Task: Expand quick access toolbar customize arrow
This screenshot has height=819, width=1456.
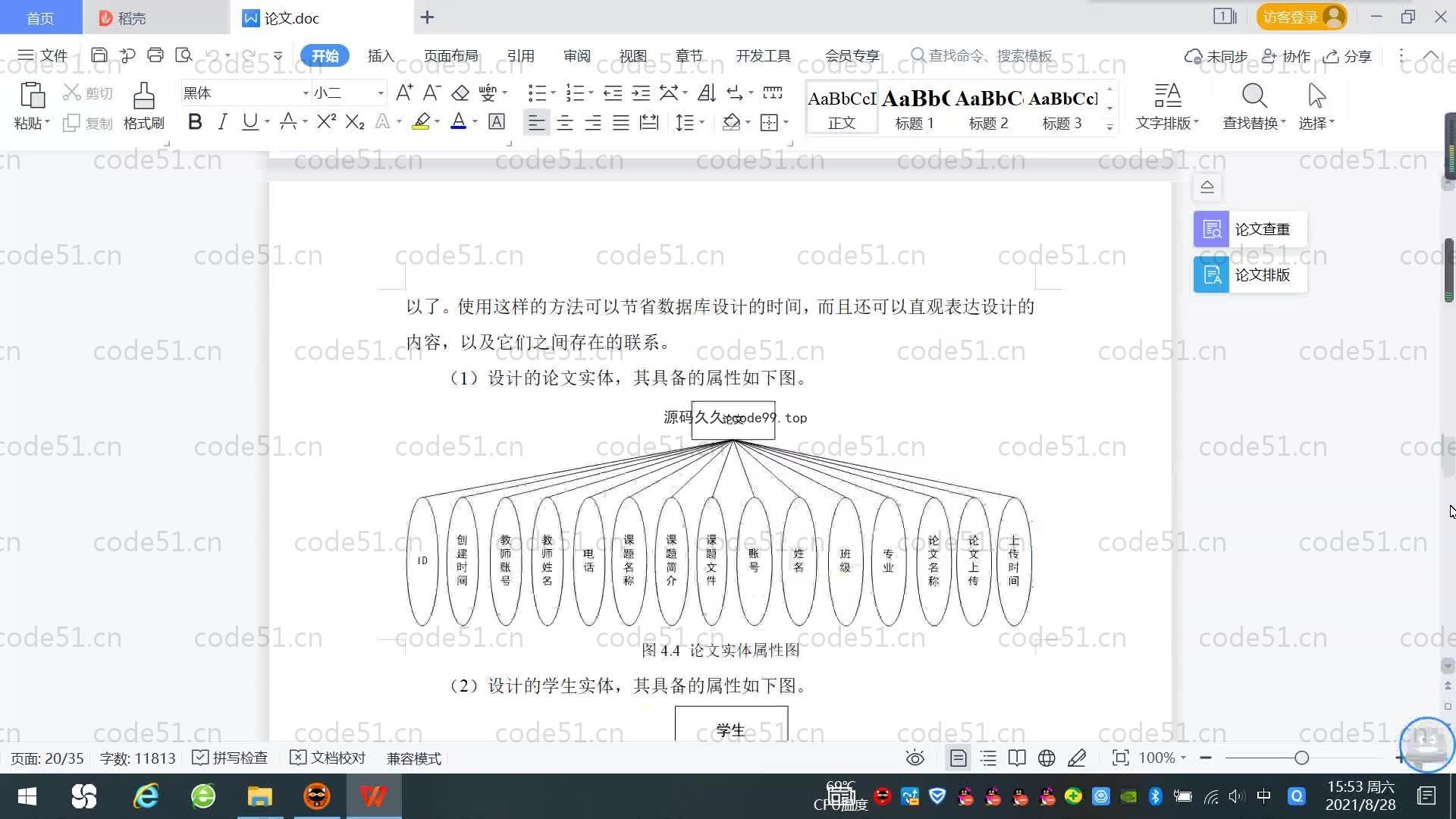Action: 278,55
